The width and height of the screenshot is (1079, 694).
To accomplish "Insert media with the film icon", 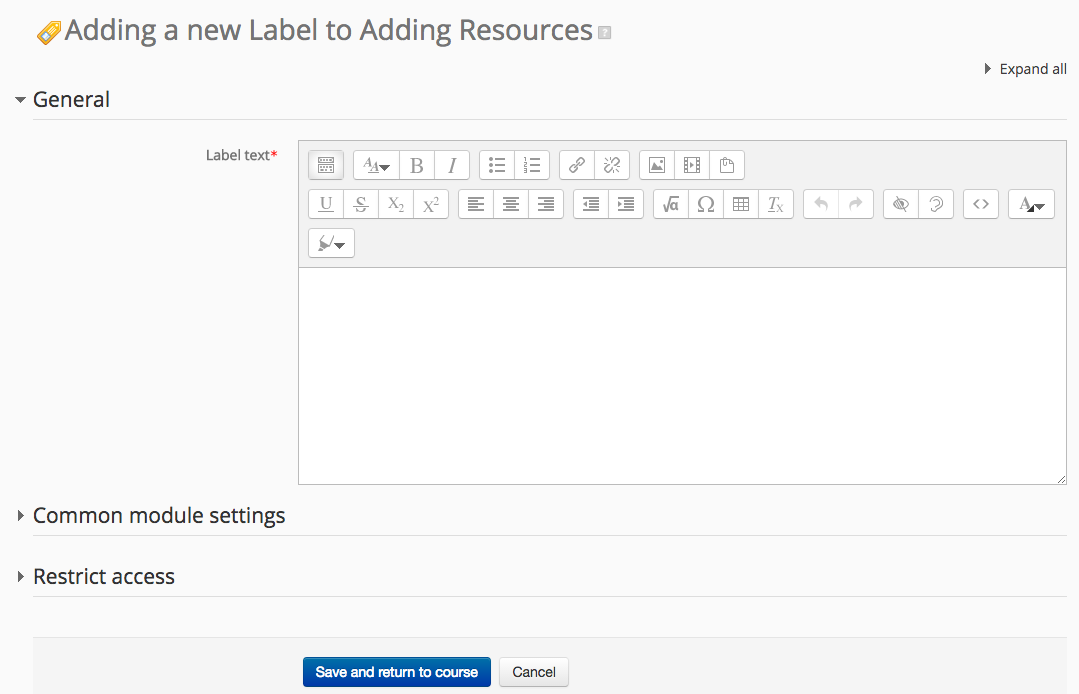I will point(692,165).
